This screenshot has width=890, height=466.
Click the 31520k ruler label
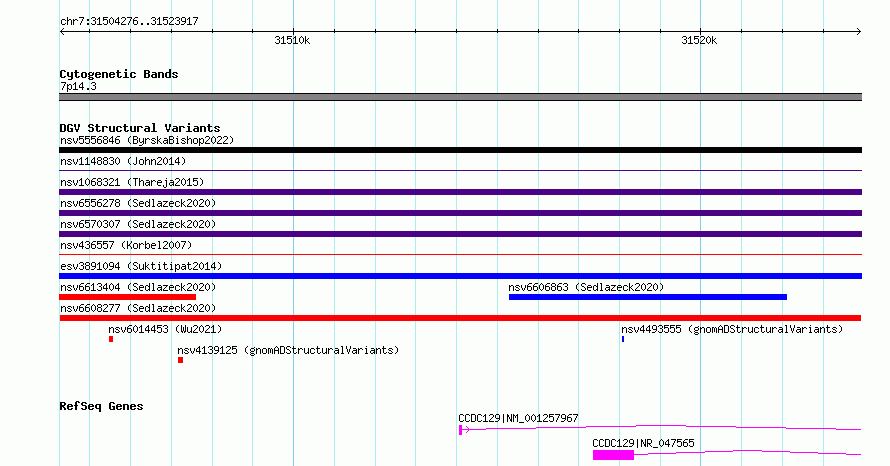click(699, 40)
